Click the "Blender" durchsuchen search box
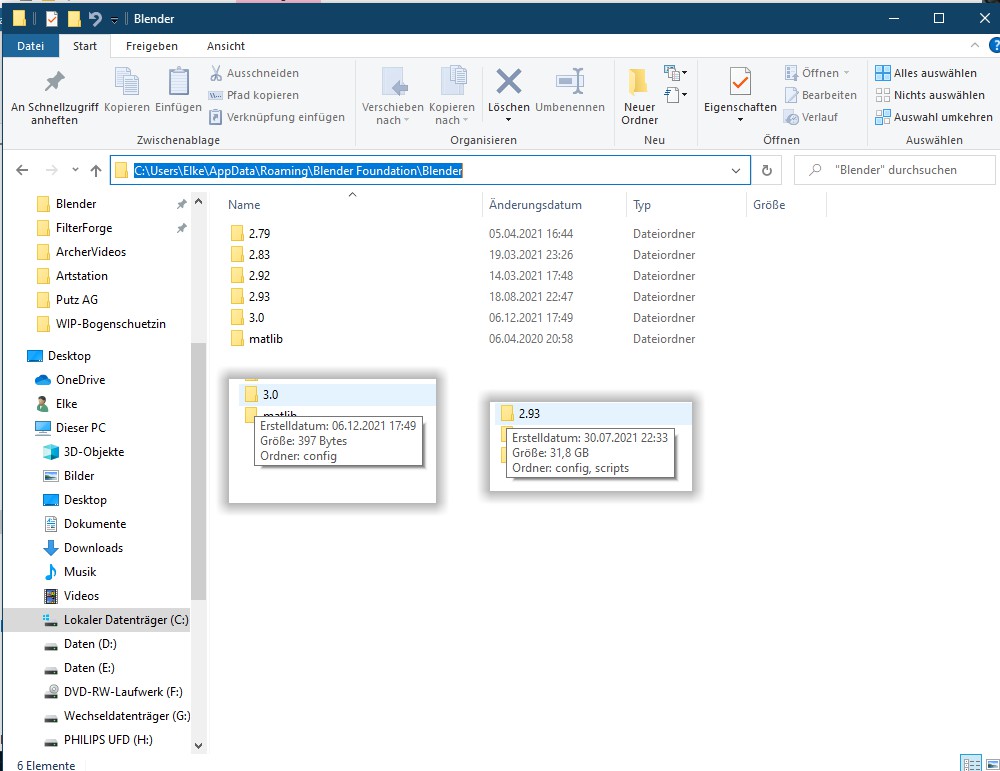The image size is (1000, 771). click(x=894, y=170)
